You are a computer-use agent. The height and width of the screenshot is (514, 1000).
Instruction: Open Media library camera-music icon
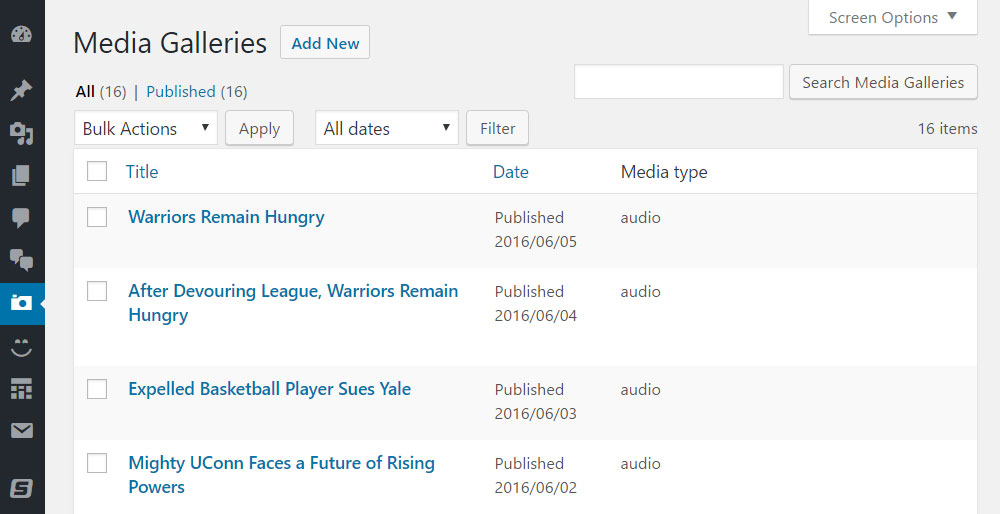click(21, 133)
